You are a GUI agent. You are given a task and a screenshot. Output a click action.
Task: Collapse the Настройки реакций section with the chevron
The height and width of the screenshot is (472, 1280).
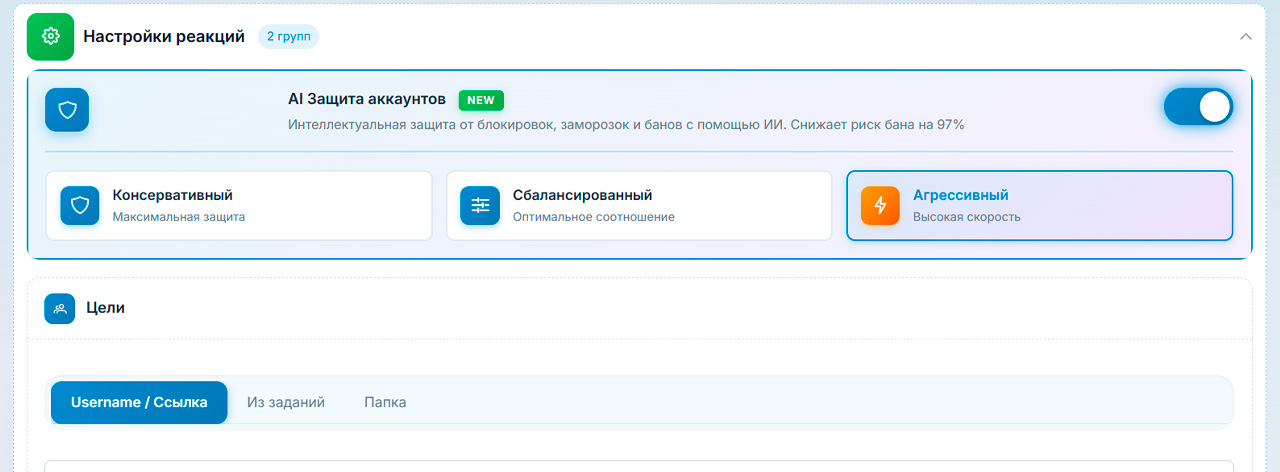pos(1246,37)
